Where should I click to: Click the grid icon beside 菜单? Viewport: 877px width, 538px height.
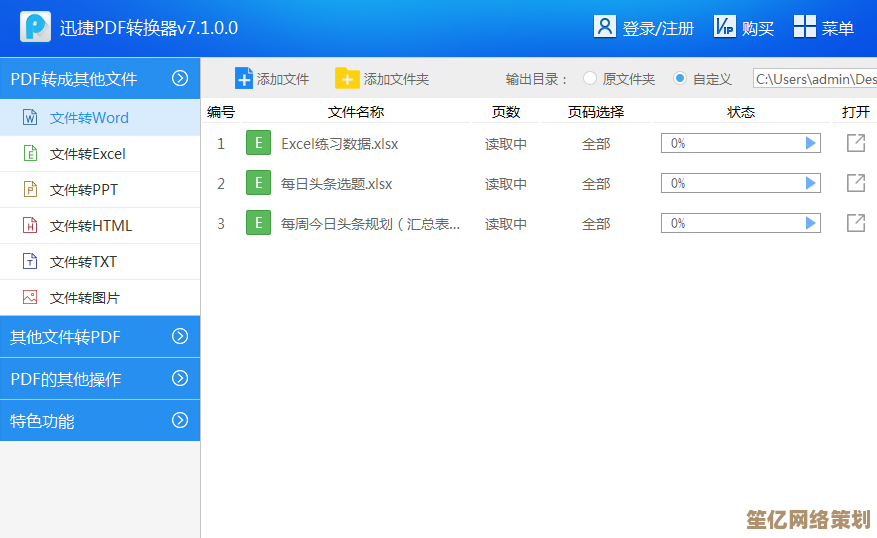805,26
